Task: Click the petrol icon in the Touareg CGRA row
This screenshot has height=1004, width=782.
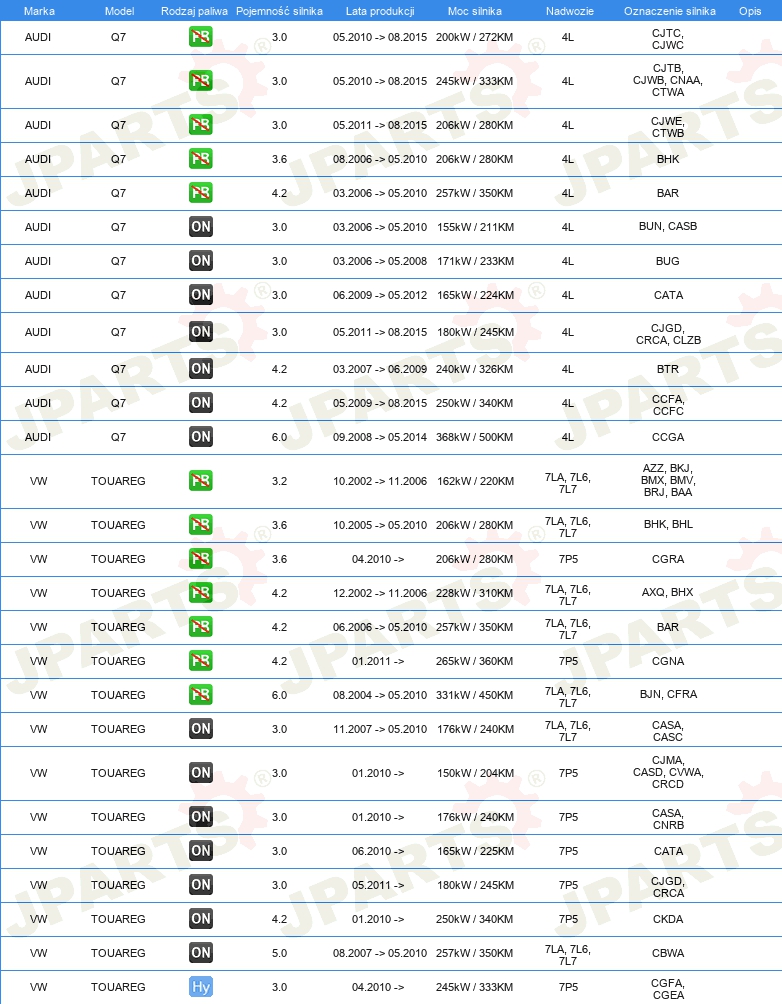Action: (200, 559)
